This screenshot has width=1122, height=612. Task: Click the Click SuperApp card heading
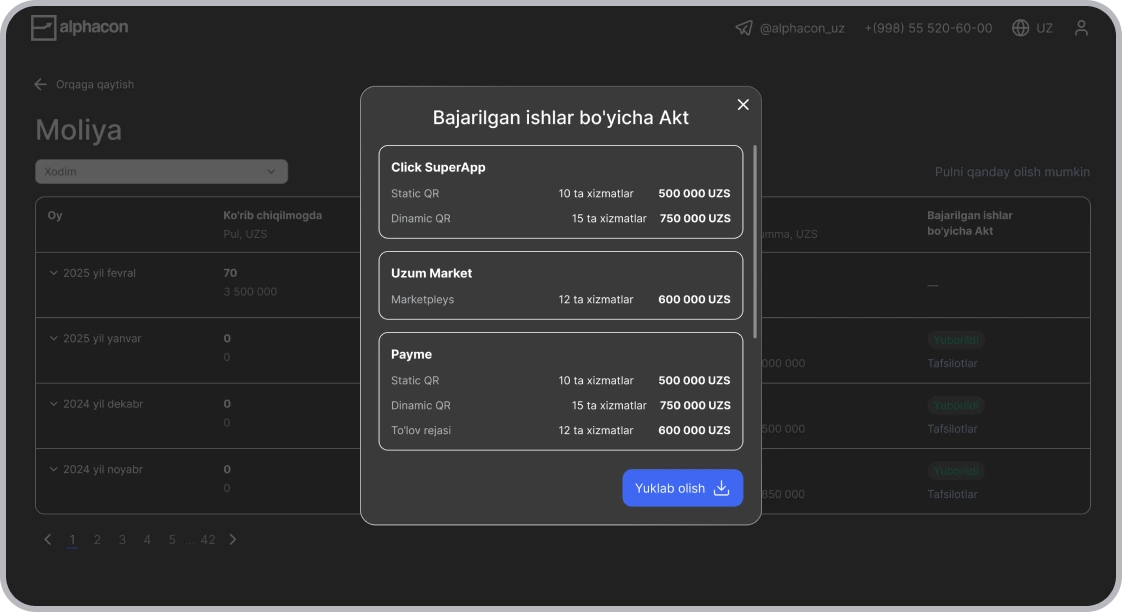[438, 167]
